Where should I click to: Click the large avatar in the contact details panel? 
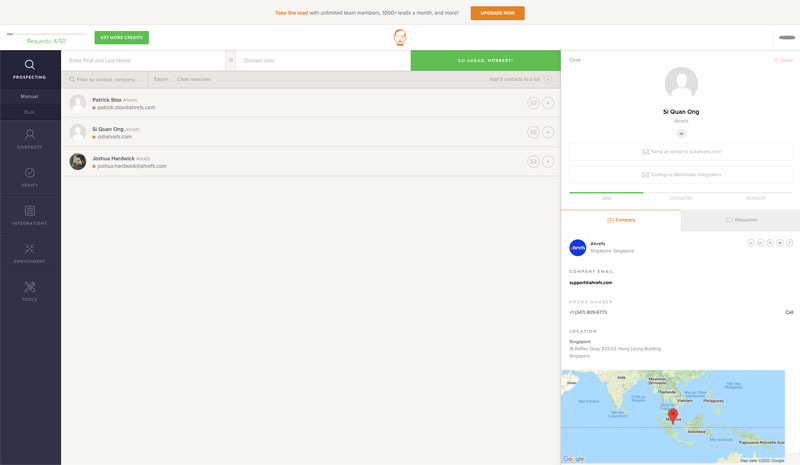pos(681,84)
